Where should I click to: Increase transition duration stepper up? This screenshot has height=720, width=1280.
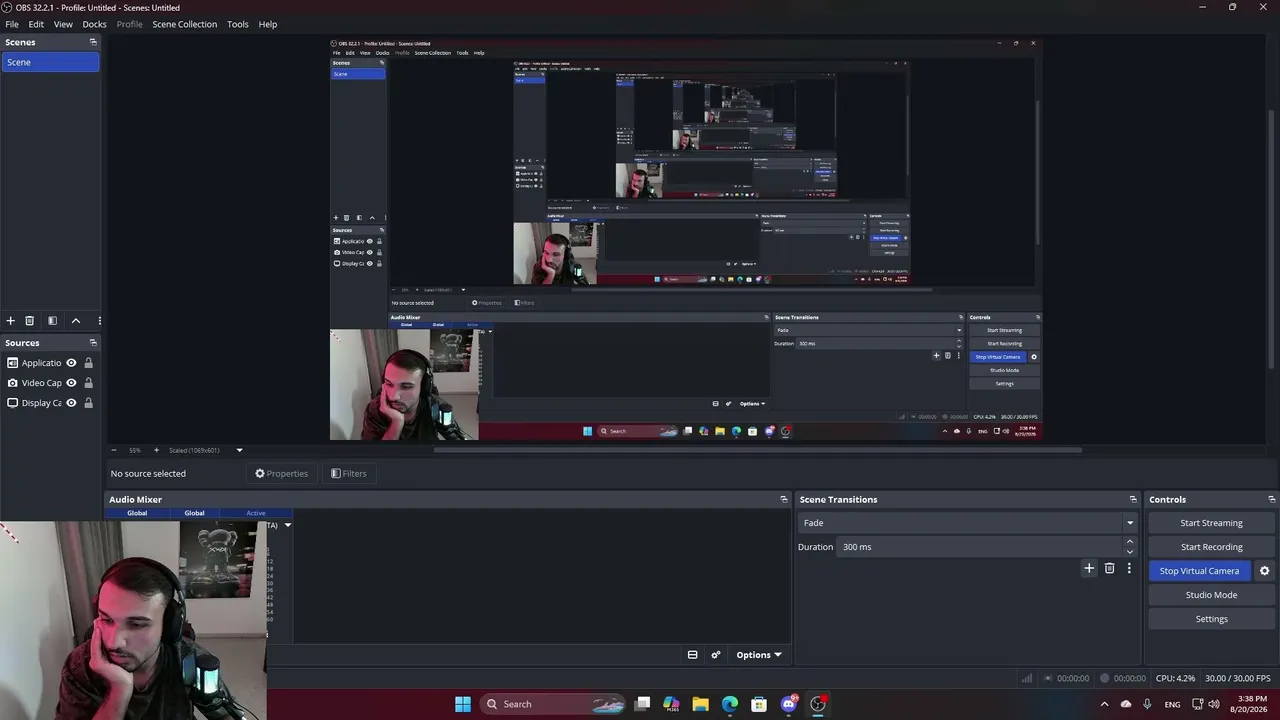click(1130, 542)
